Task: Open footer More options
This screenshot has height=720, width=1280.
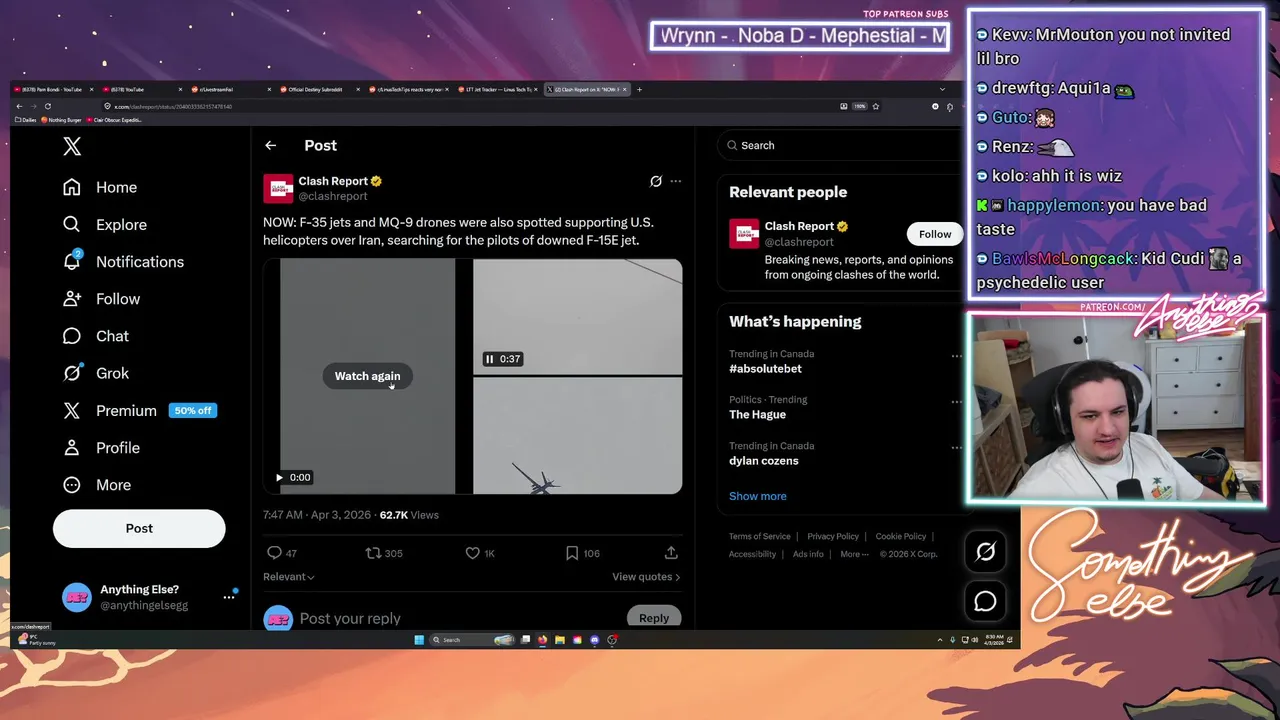Action: [x=852, y=554]
